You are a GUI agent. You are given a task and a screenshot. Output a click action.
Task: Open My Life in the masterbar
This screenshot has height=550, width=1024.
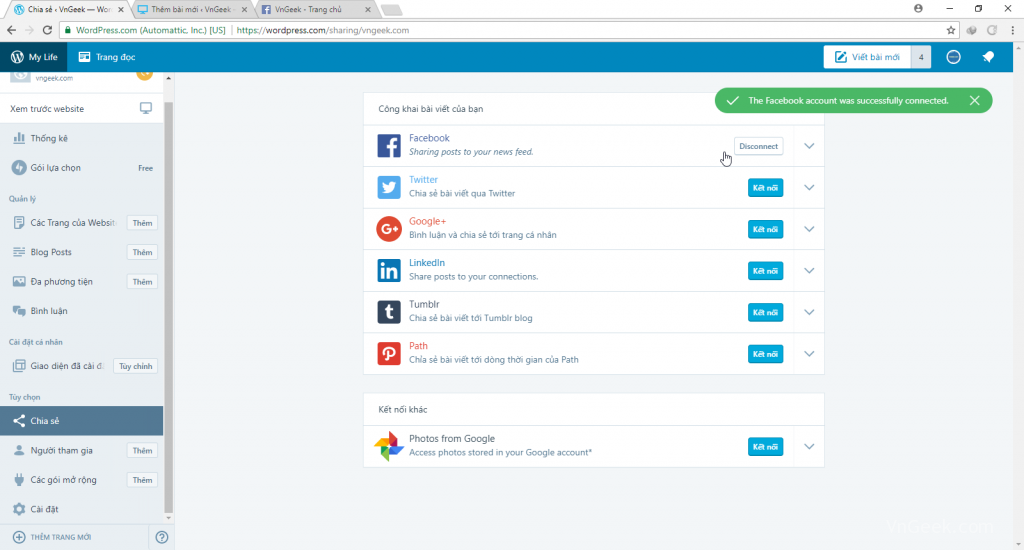pyautogui.click(x=34, y=57)
